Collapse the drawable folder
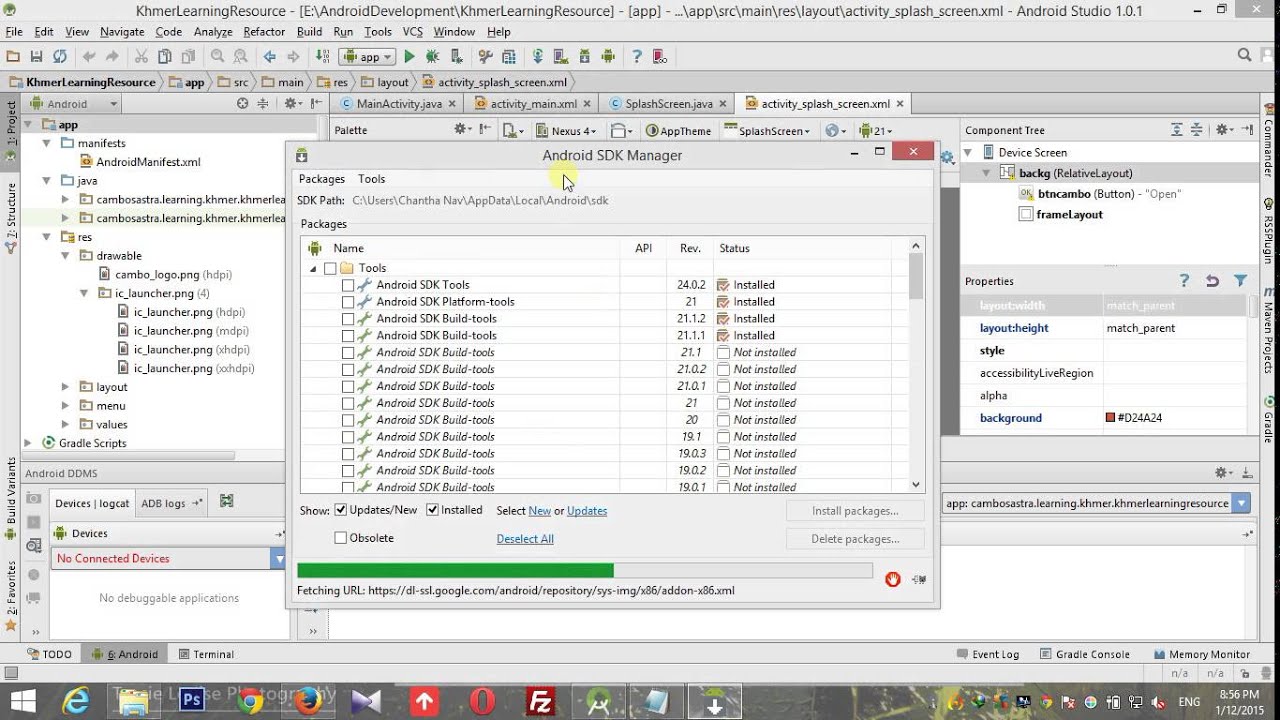 [x=66, y=256]
